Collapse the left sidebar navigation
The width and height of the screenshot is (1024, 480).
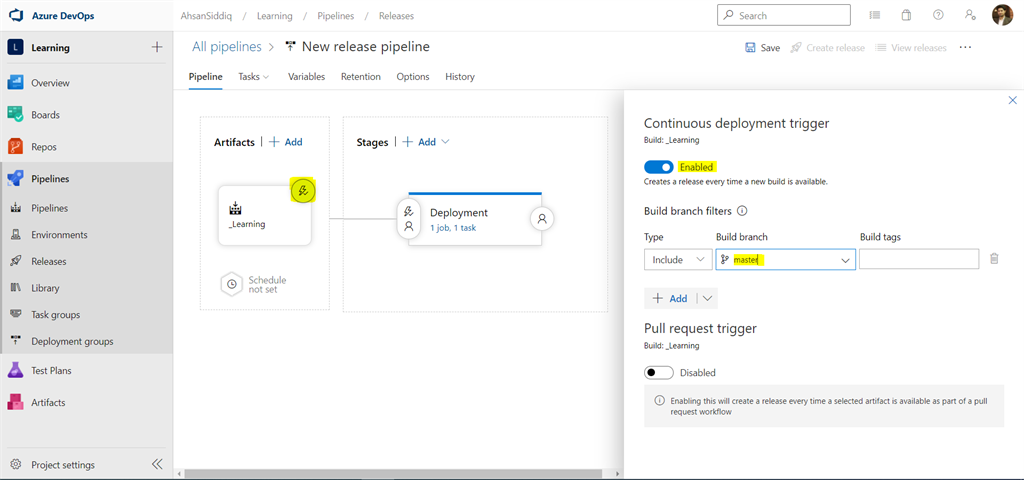click(x=157, y=464)
